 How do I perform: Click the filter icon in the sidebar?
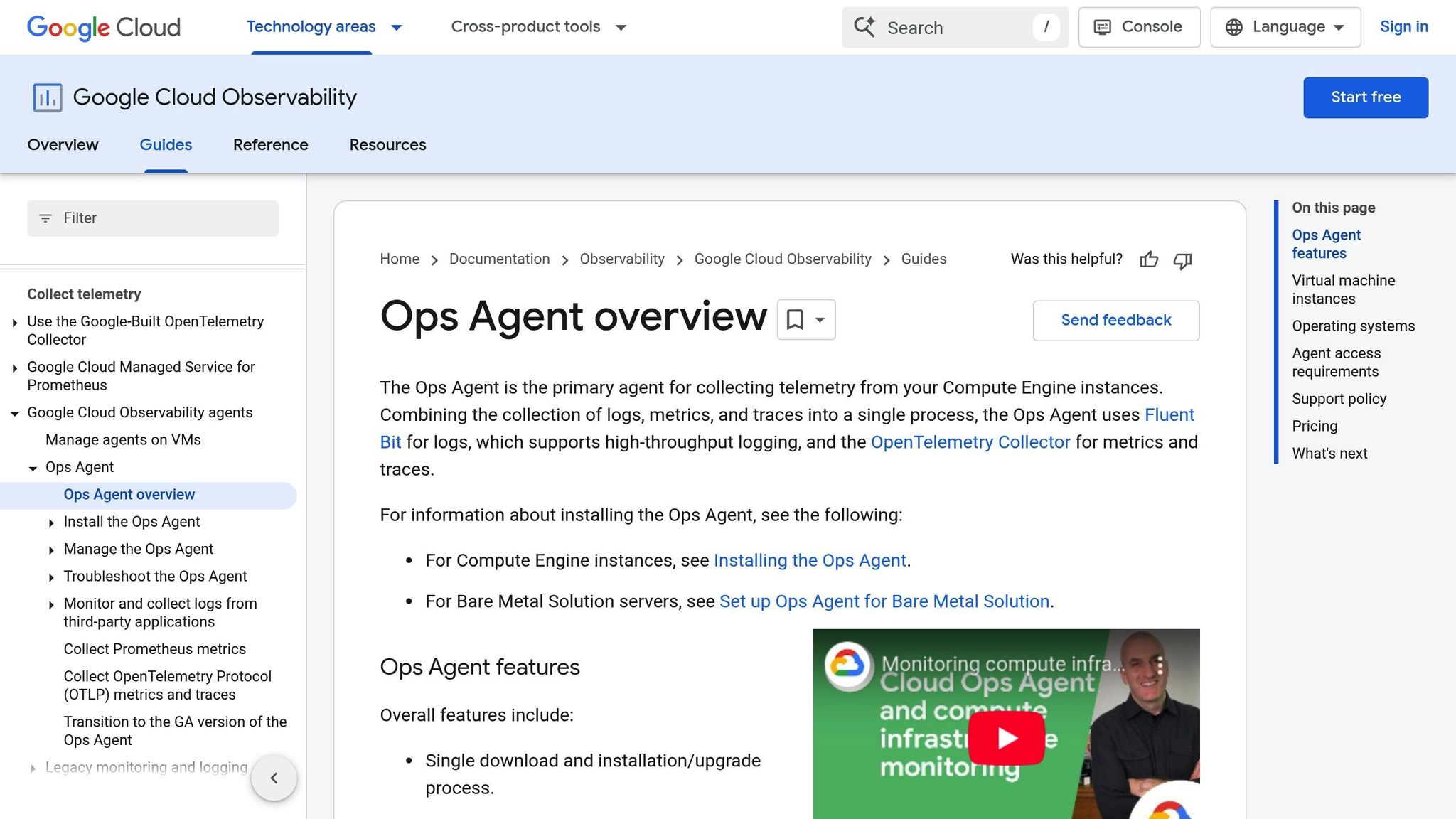pos(46,218)
